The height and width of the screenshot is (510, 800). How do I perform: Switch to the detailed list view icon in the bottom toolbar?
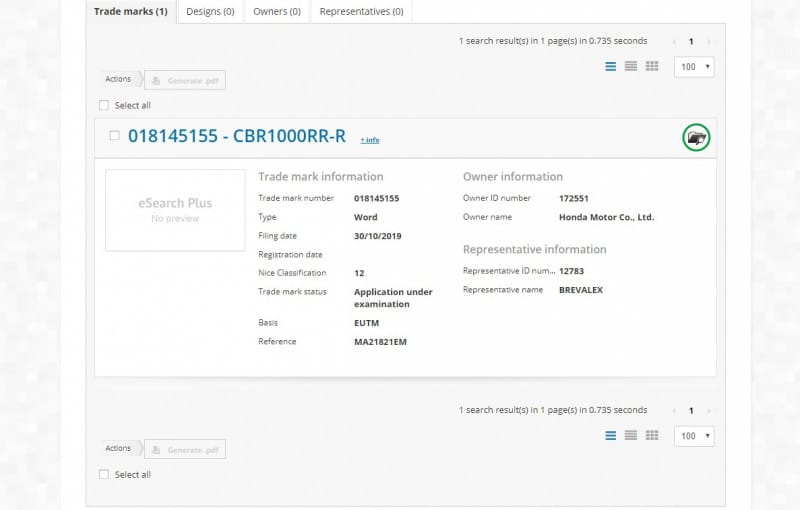610,435
